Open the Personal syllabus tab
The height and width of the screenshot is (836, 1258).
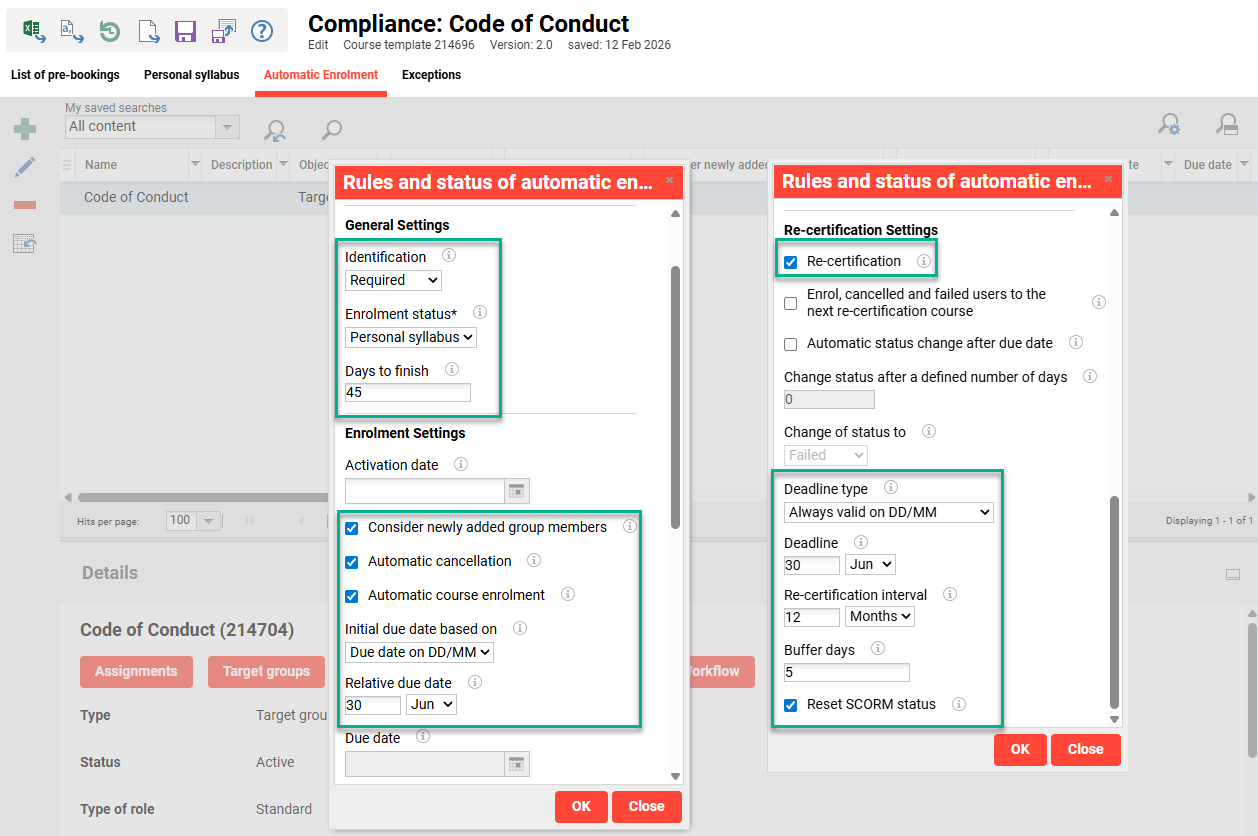coord(191,75)
